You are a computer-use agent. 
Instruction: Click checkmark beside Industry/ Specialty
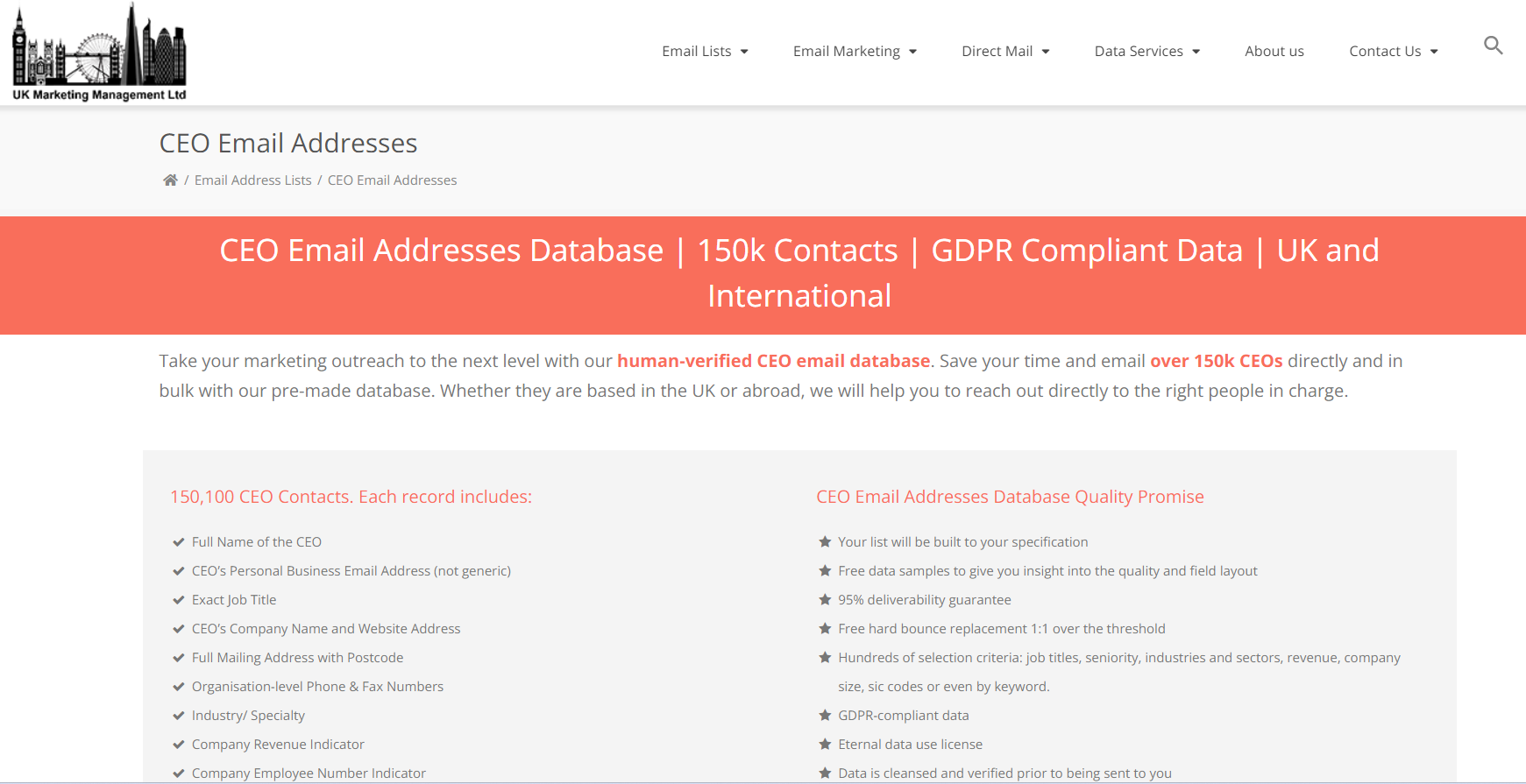pos(179,716)
